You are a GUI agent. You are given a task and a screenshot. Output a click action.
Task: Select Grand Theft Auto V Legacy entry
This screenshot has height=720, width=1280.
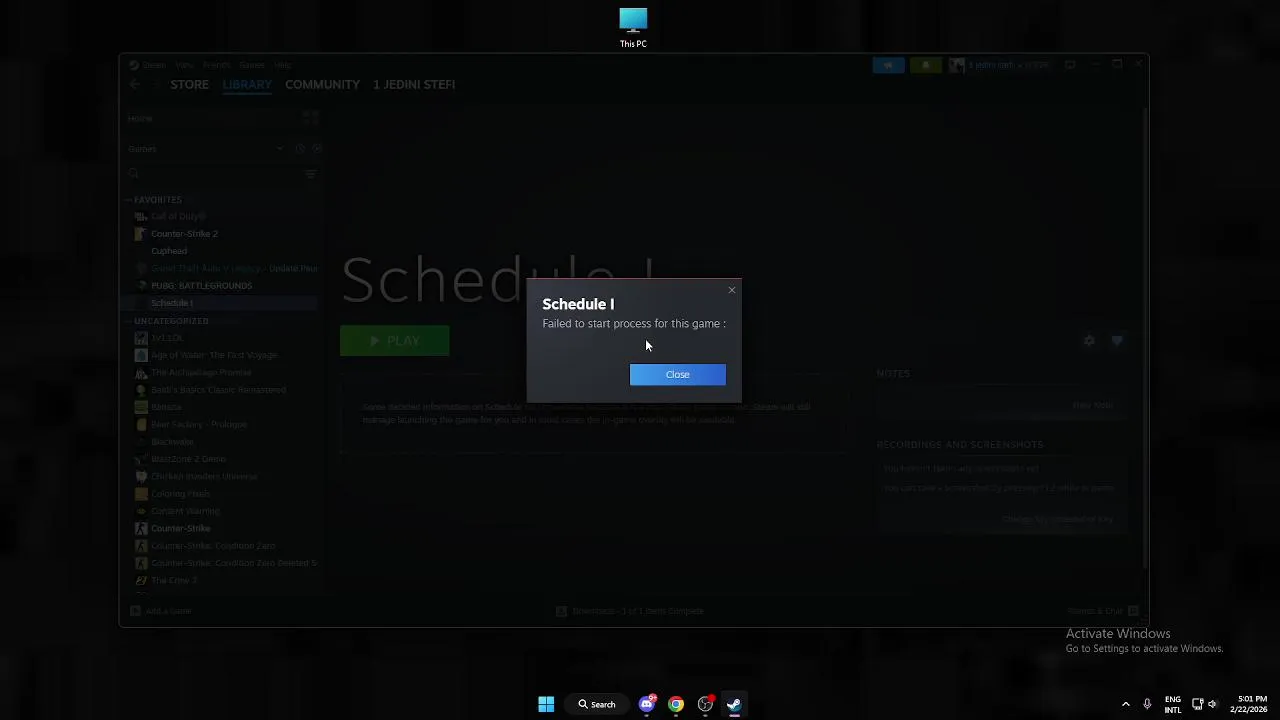pos(234,268)
